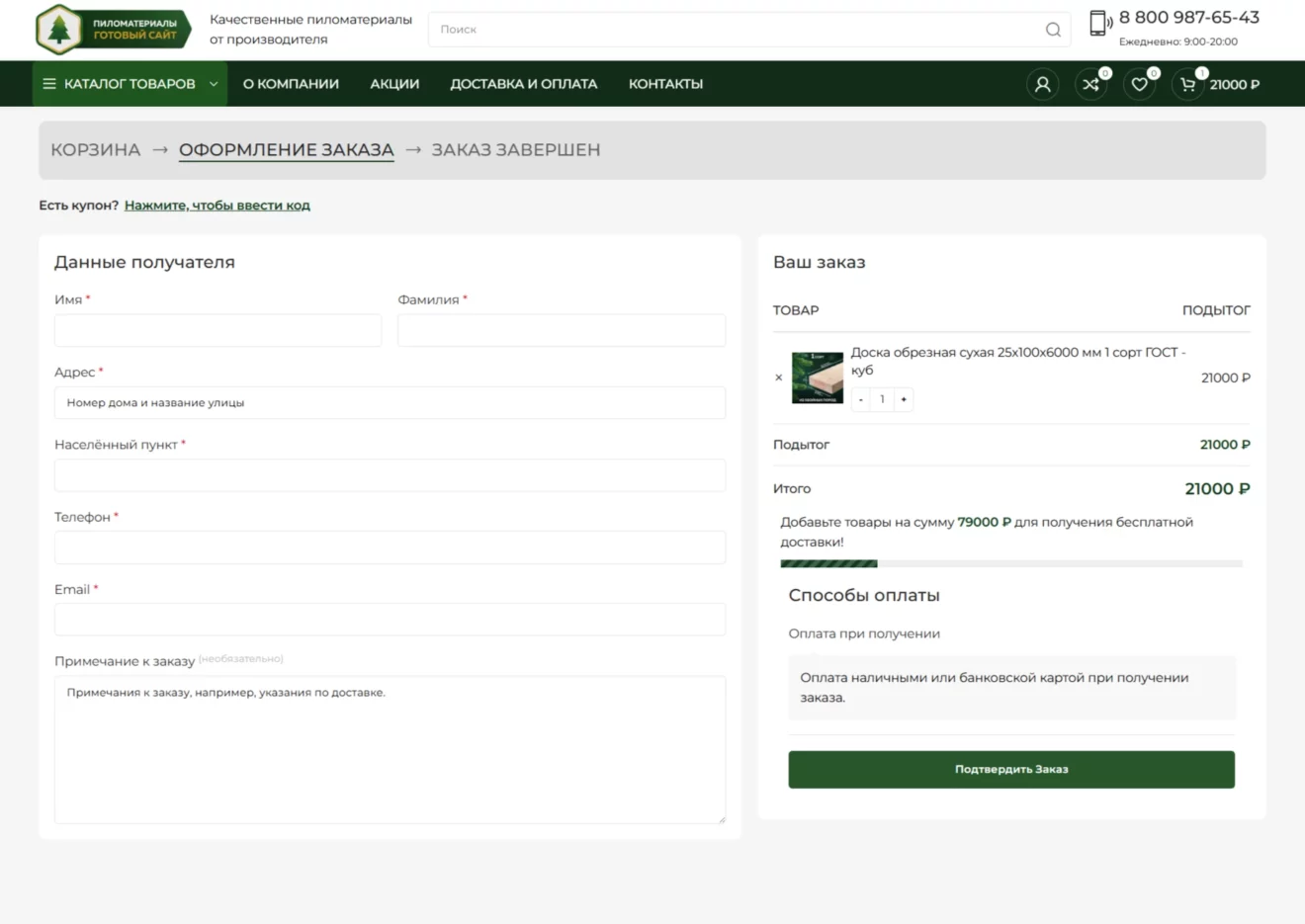Open the product compare icon
1305x924 pixels.
tap(1090, 84)
